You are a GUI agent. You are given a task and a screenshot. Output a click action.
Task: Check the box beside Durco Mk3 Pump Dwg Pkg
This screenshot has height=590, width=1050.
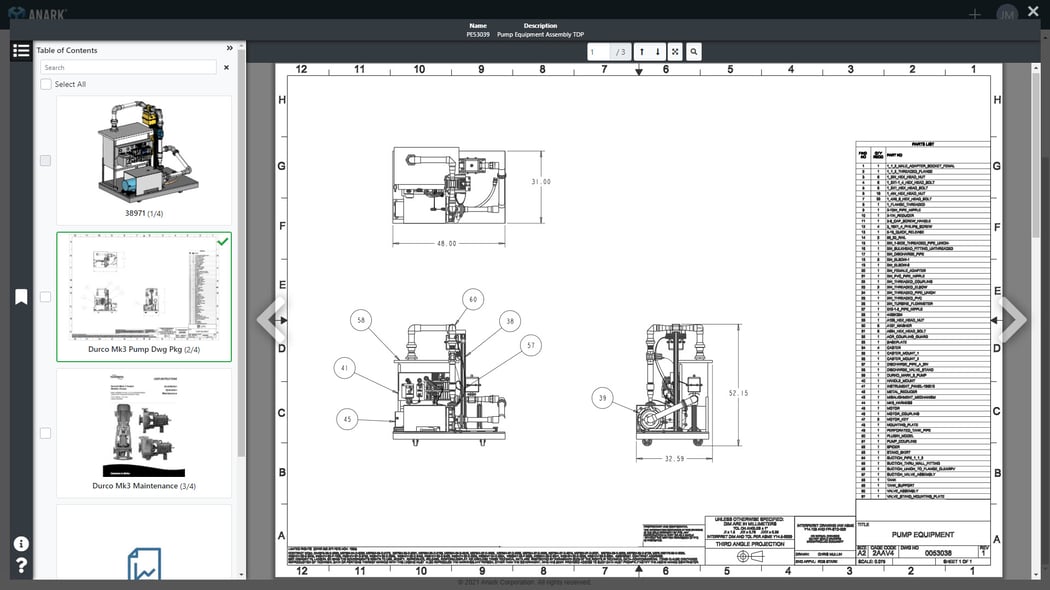pos(46,297)
